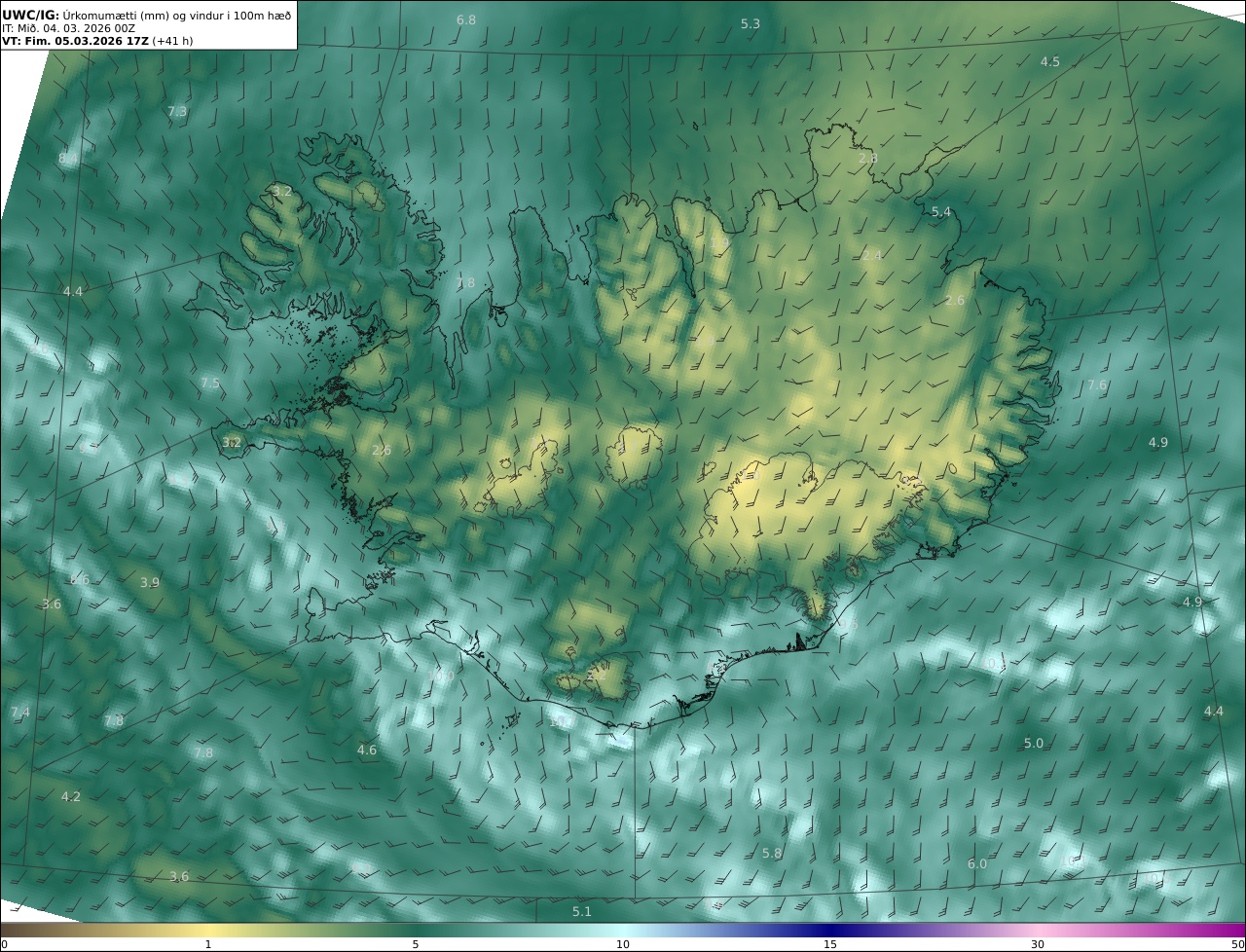Image resolution: width=1246 pixels, height=952 pixels.
Task: Click the 6.8 value label on the map
Action: [466, 20]
